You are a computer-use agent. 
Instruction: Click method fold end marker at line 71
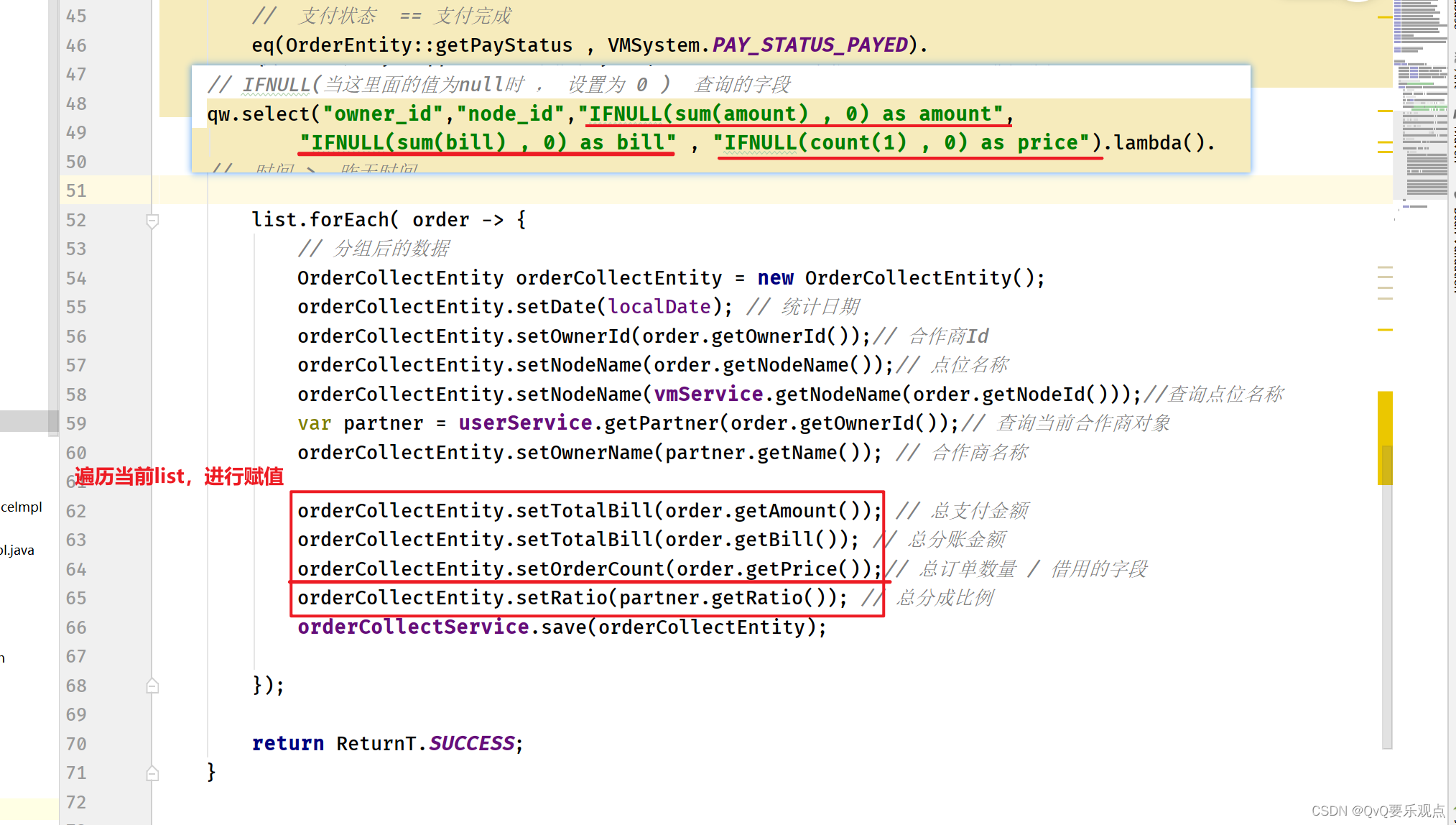(152, 773)
